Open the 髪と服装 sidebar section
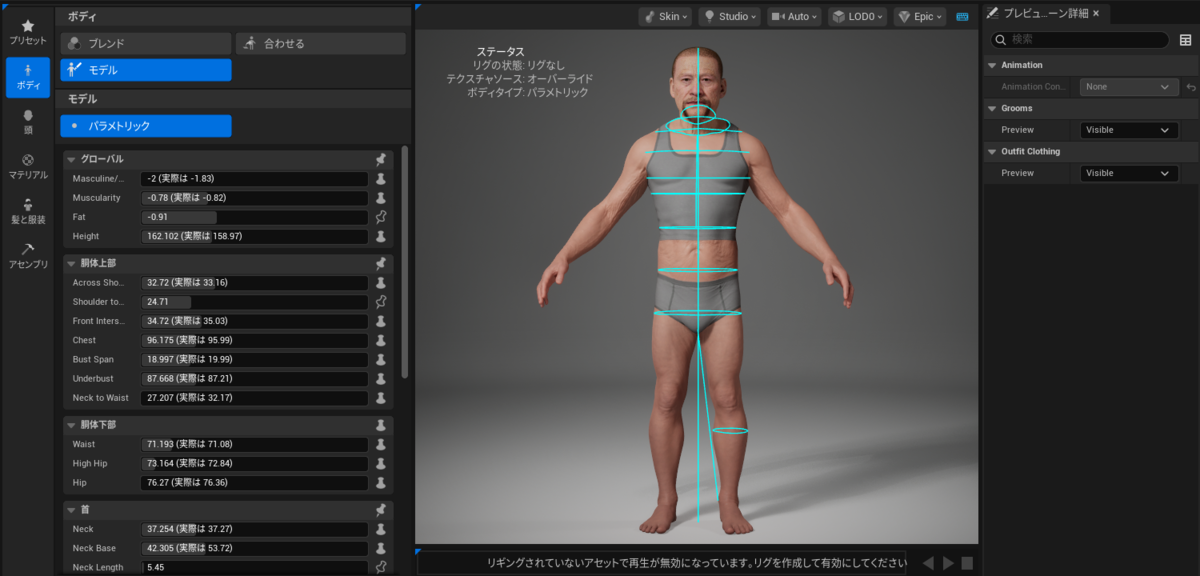 click(x=27, y=211)
